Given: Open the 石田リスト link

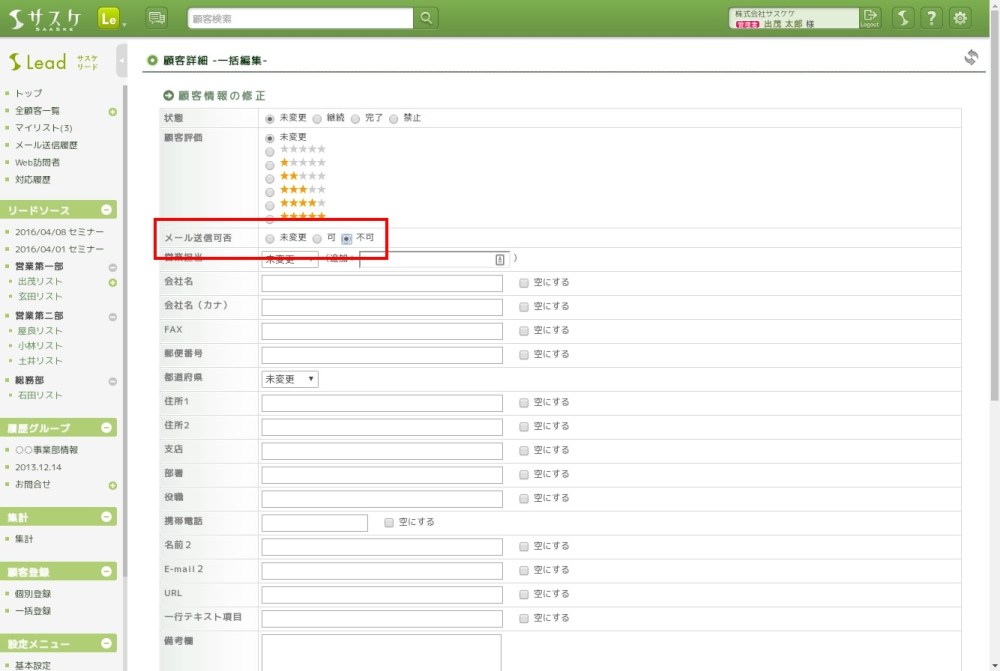Looking at the screenshot, I should coord(40,395).
